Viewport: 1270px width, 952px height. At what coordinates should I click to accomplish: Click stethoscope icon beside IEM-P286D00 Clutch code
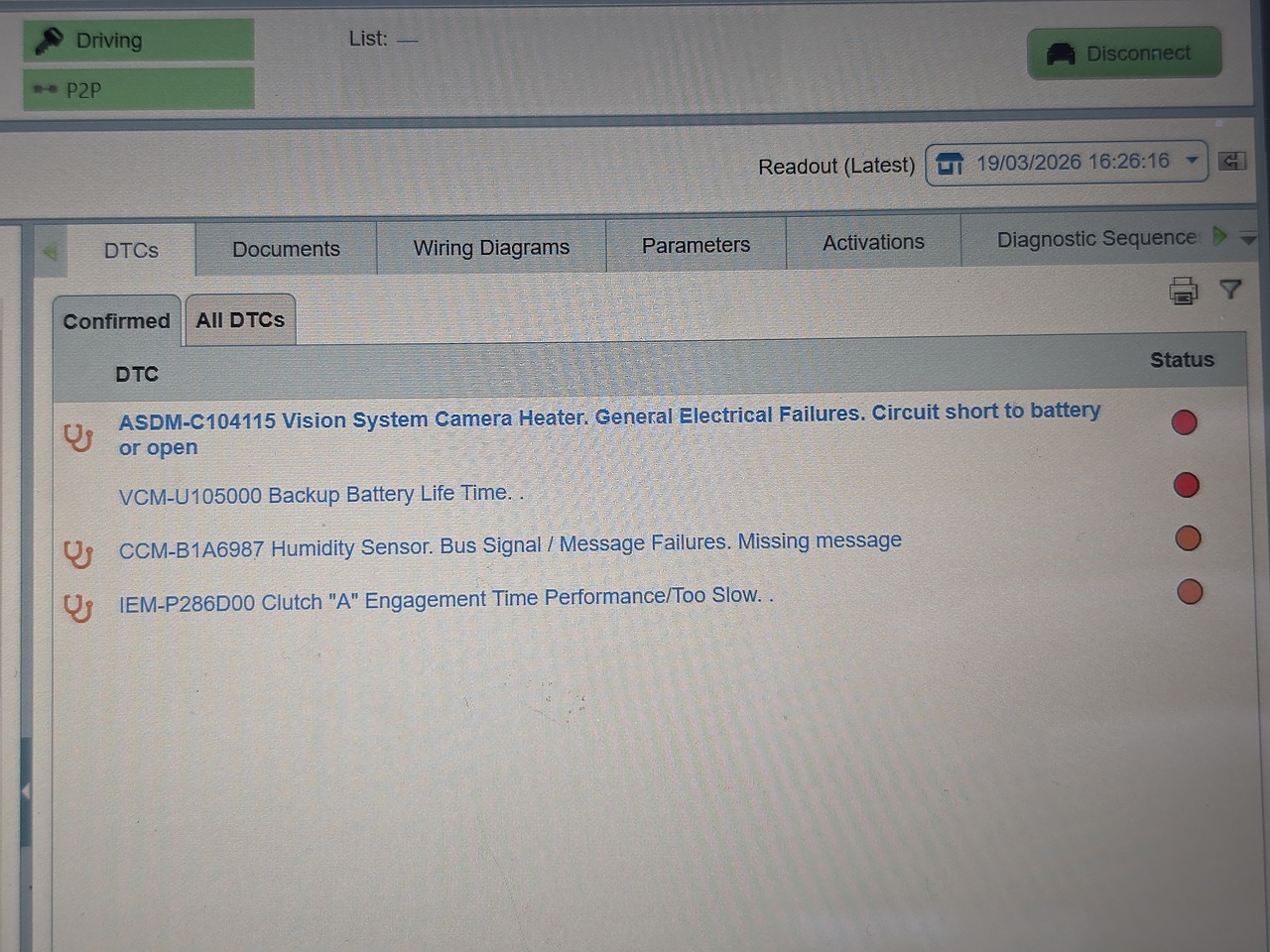tap(78, 607)
